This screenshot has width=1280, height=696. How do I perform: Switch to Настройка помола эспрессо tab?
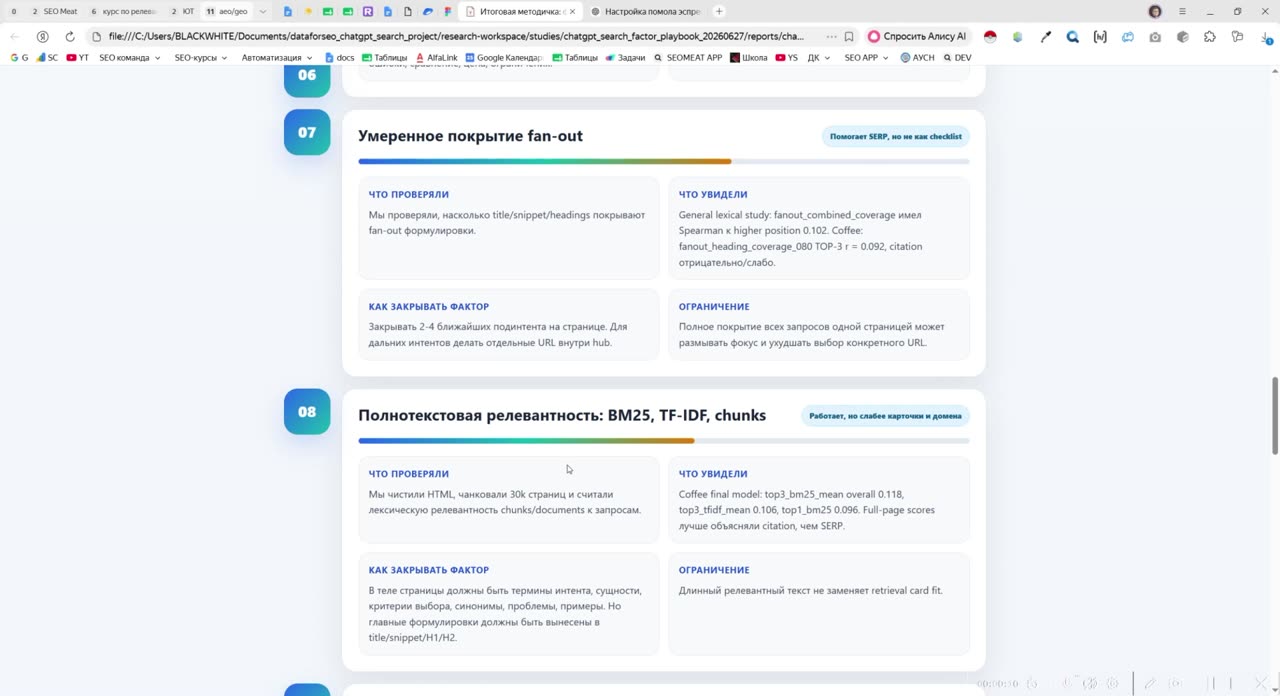click(645, 11)
